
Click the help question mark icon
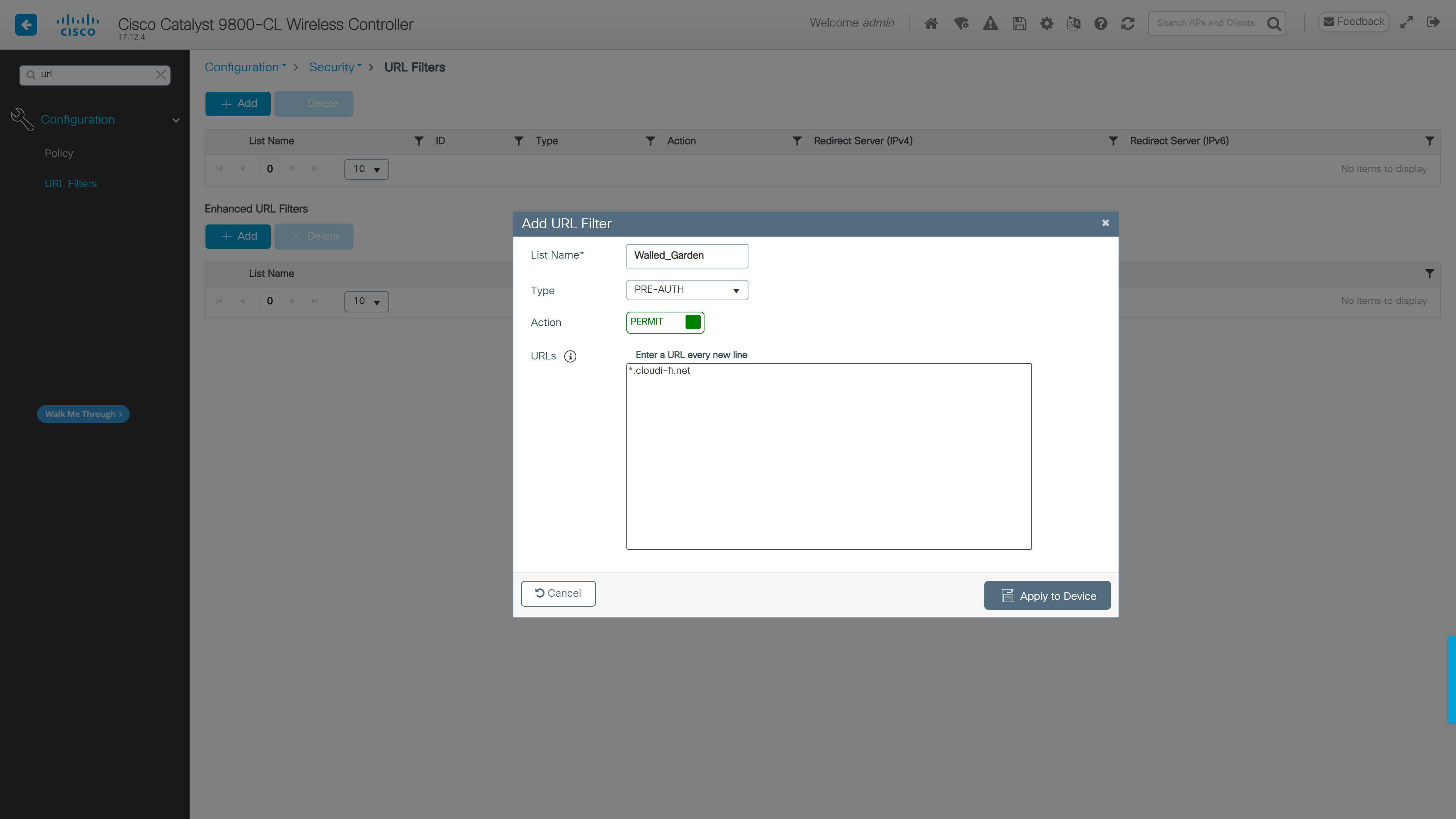pyautogui.click(x=1100, y=23)
